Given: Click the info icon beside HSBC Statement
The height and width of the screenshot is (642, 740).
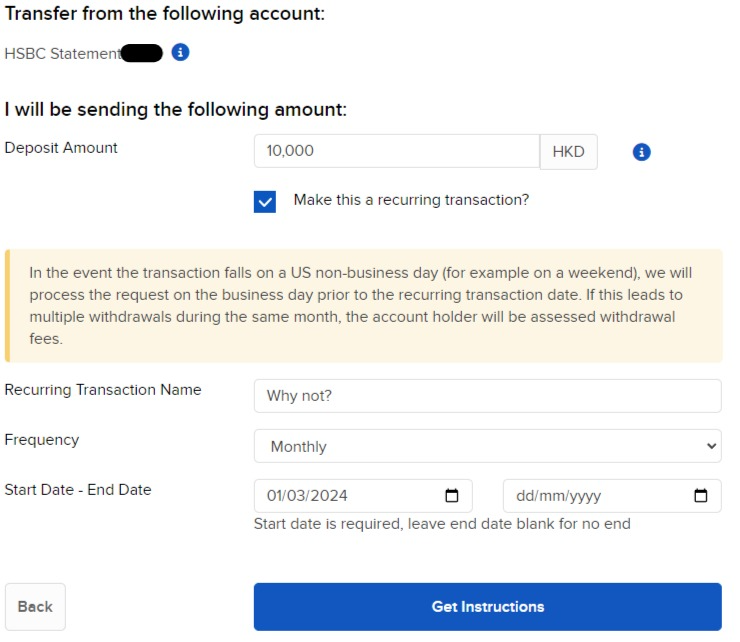Looking at the screenshot, I should [180, 52].
